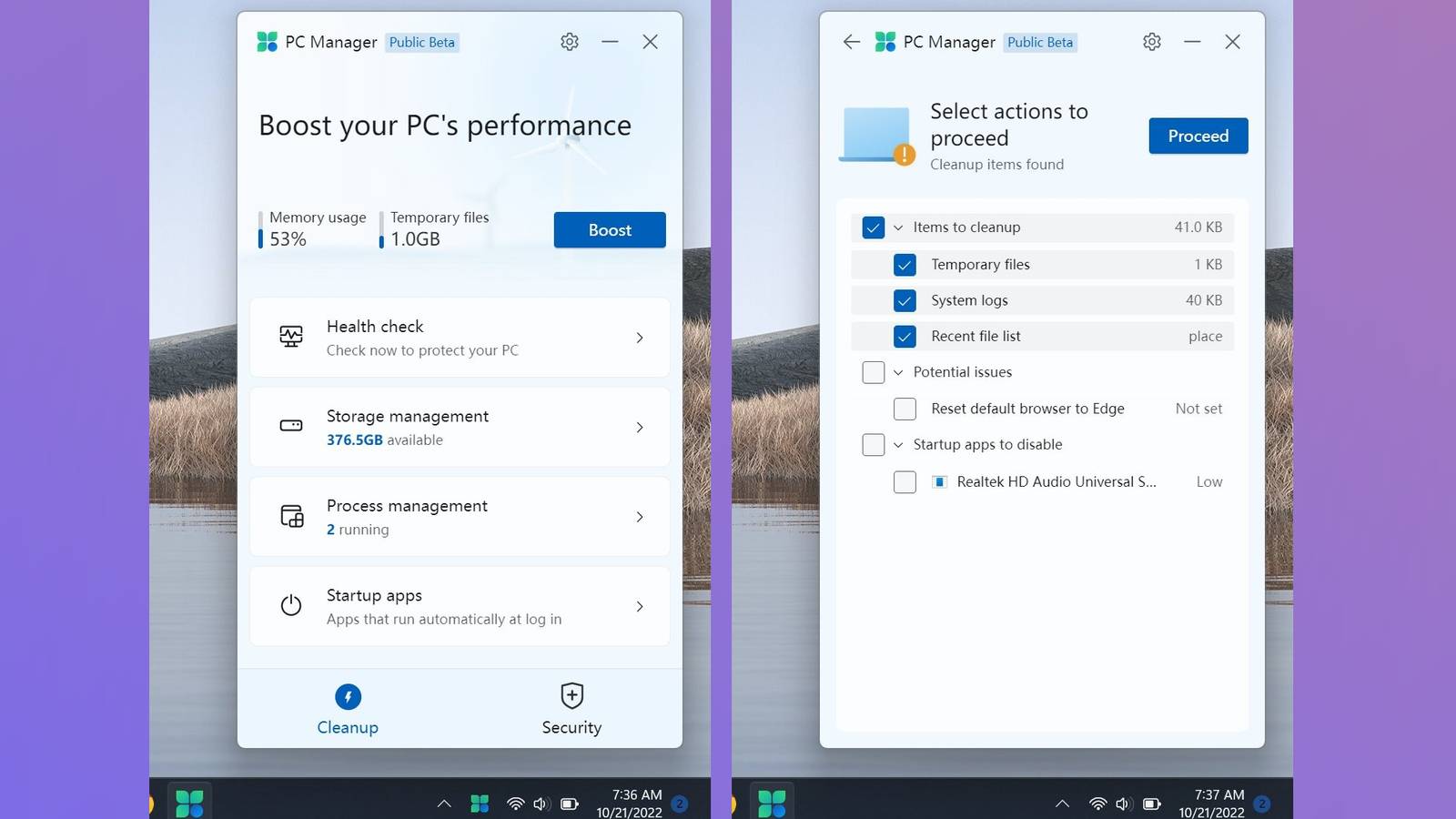Click the Startup apps power icon

(291, 605)
